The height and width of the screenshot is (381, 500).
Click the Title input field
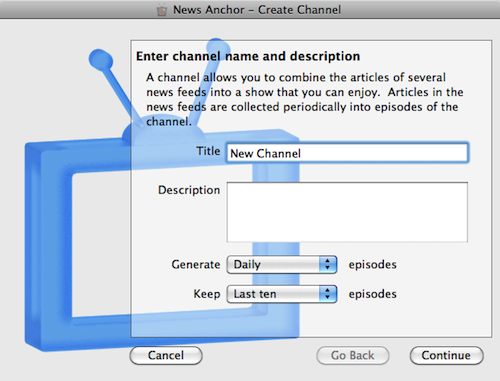click(347, 153)
